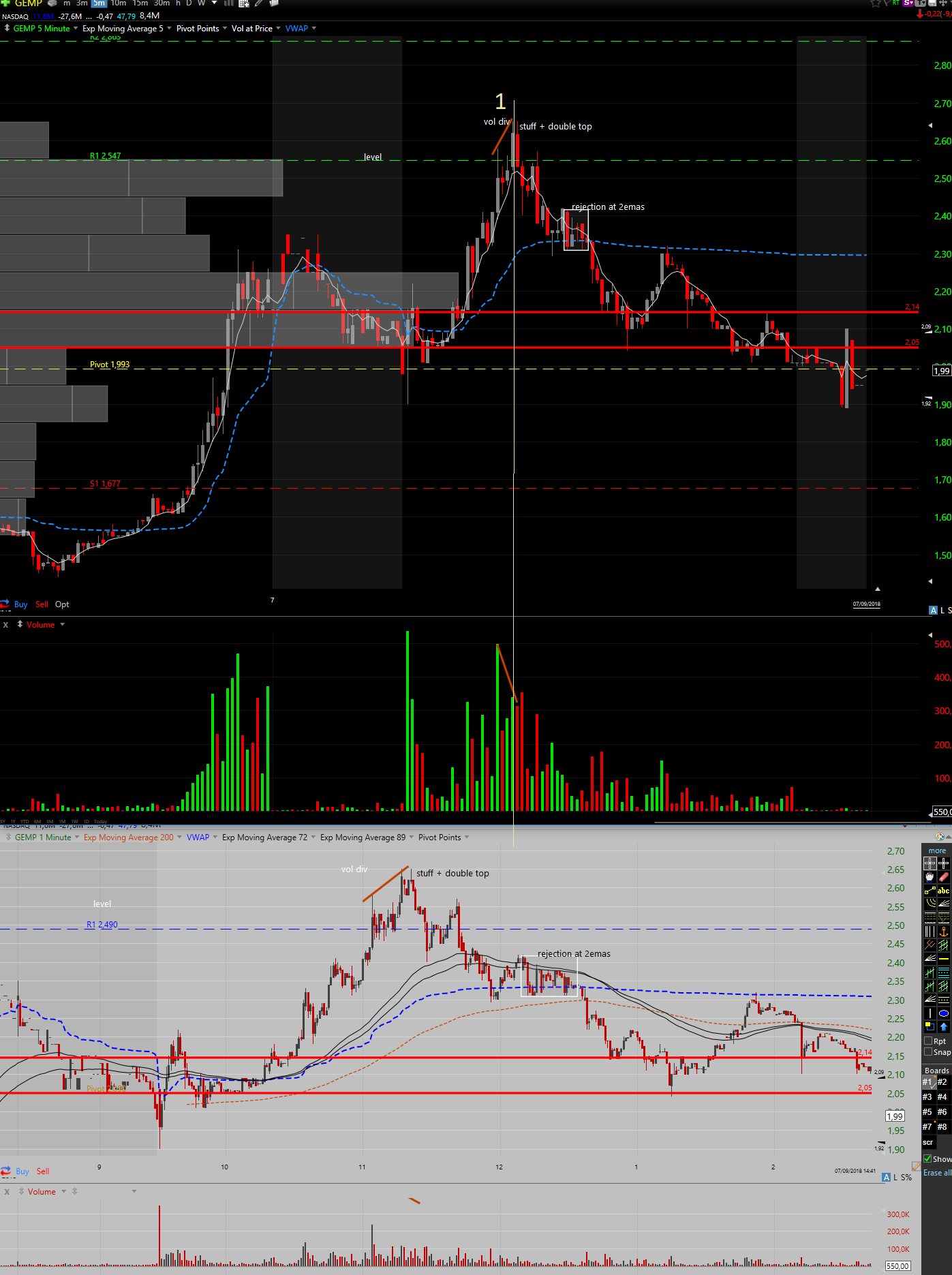This screenshot has width=952, height=1275.
Task: Select the boxed crosshair cursor tool
Action: click(x=930, y=863)
